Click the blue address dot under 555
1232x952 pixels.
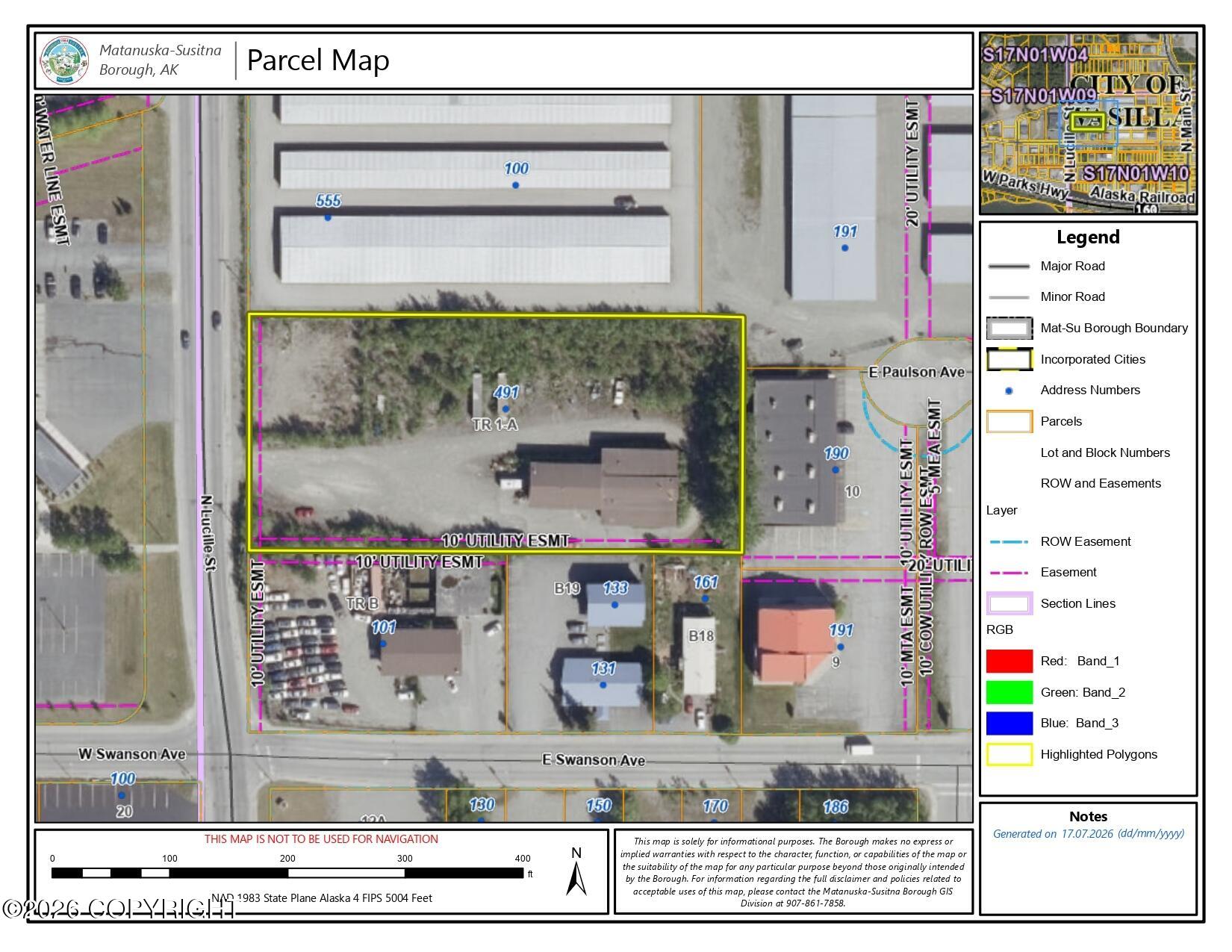(327, 217)
